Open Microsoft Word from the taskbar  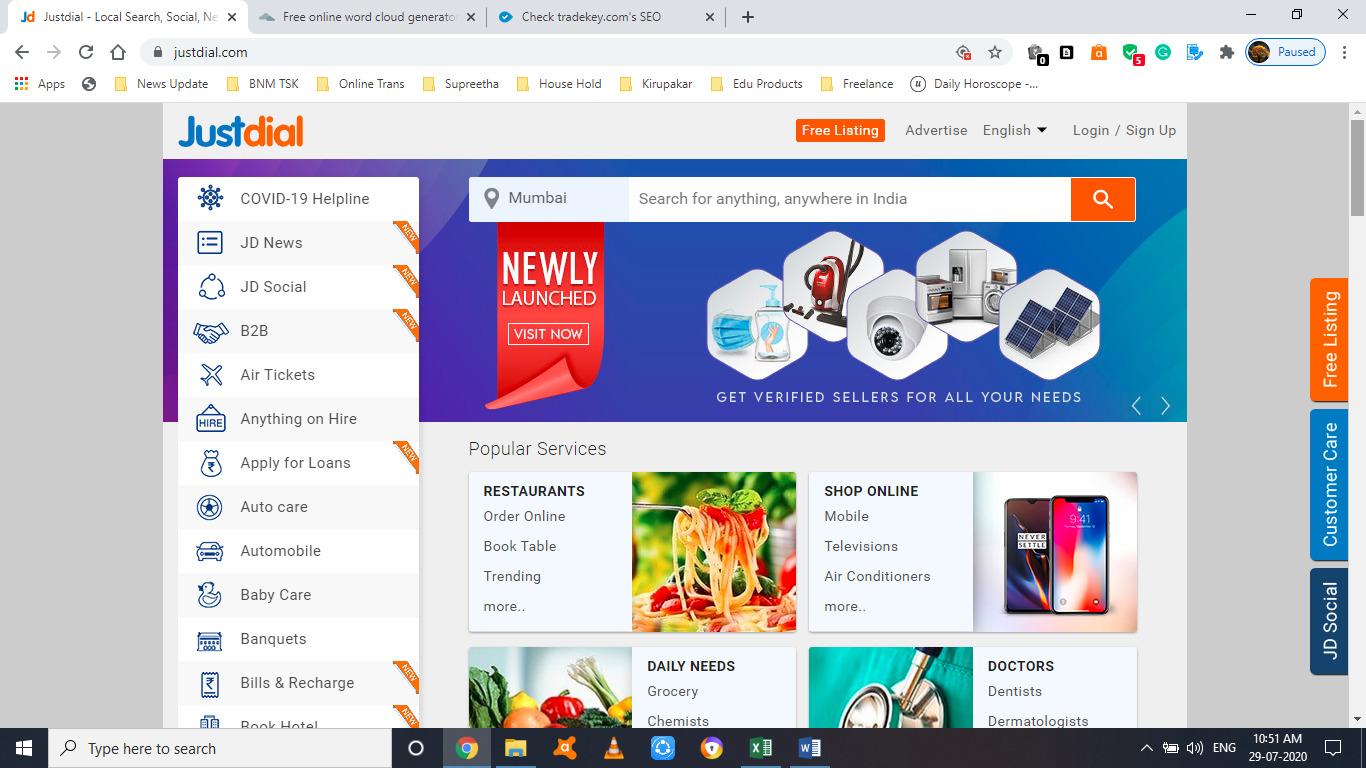click(x=809, y=747)
